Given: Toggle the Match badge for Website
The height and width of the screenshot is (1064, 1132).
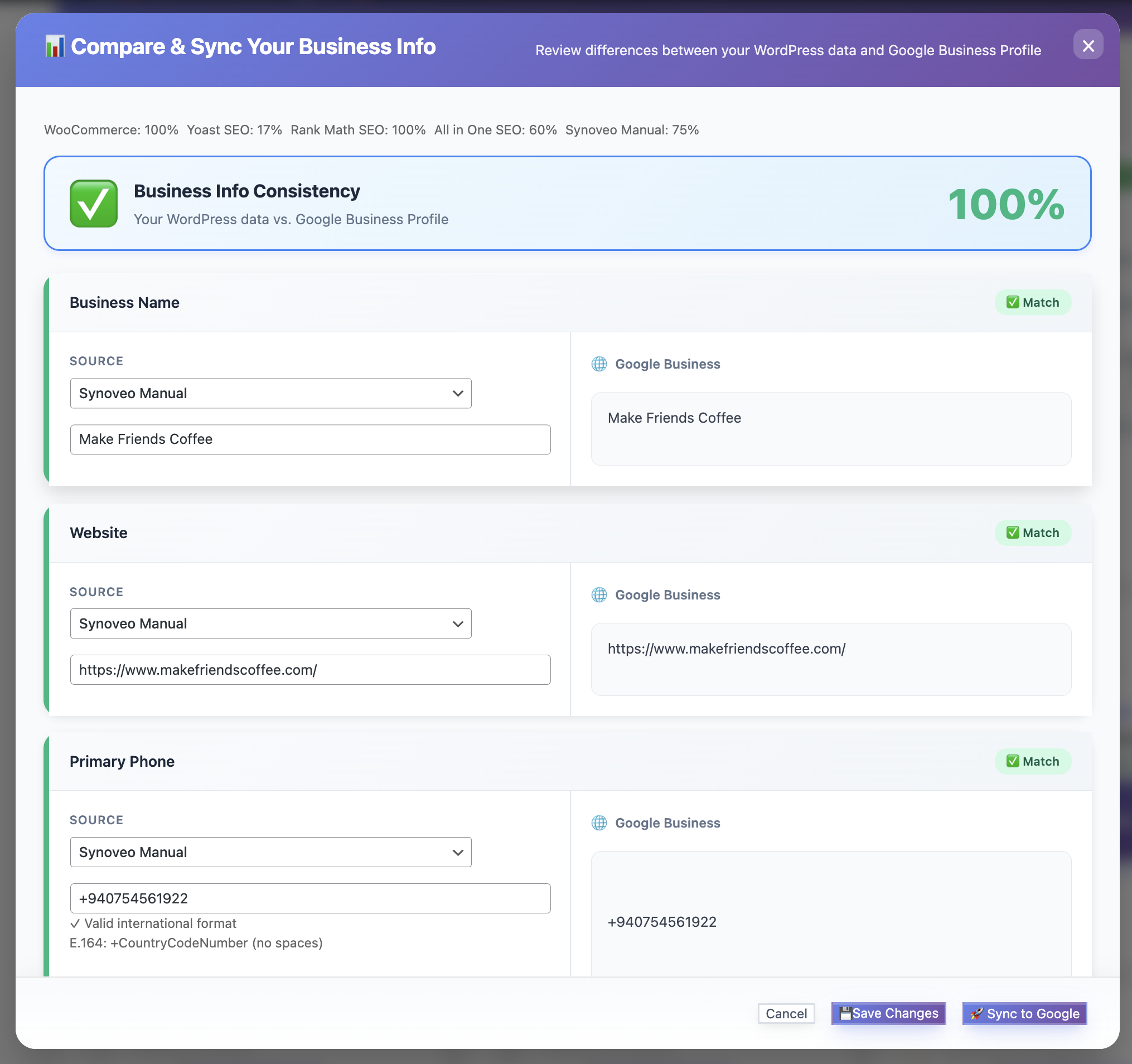Looking at the screenshot, I should pyautogui.click(x=1033, y=533).
